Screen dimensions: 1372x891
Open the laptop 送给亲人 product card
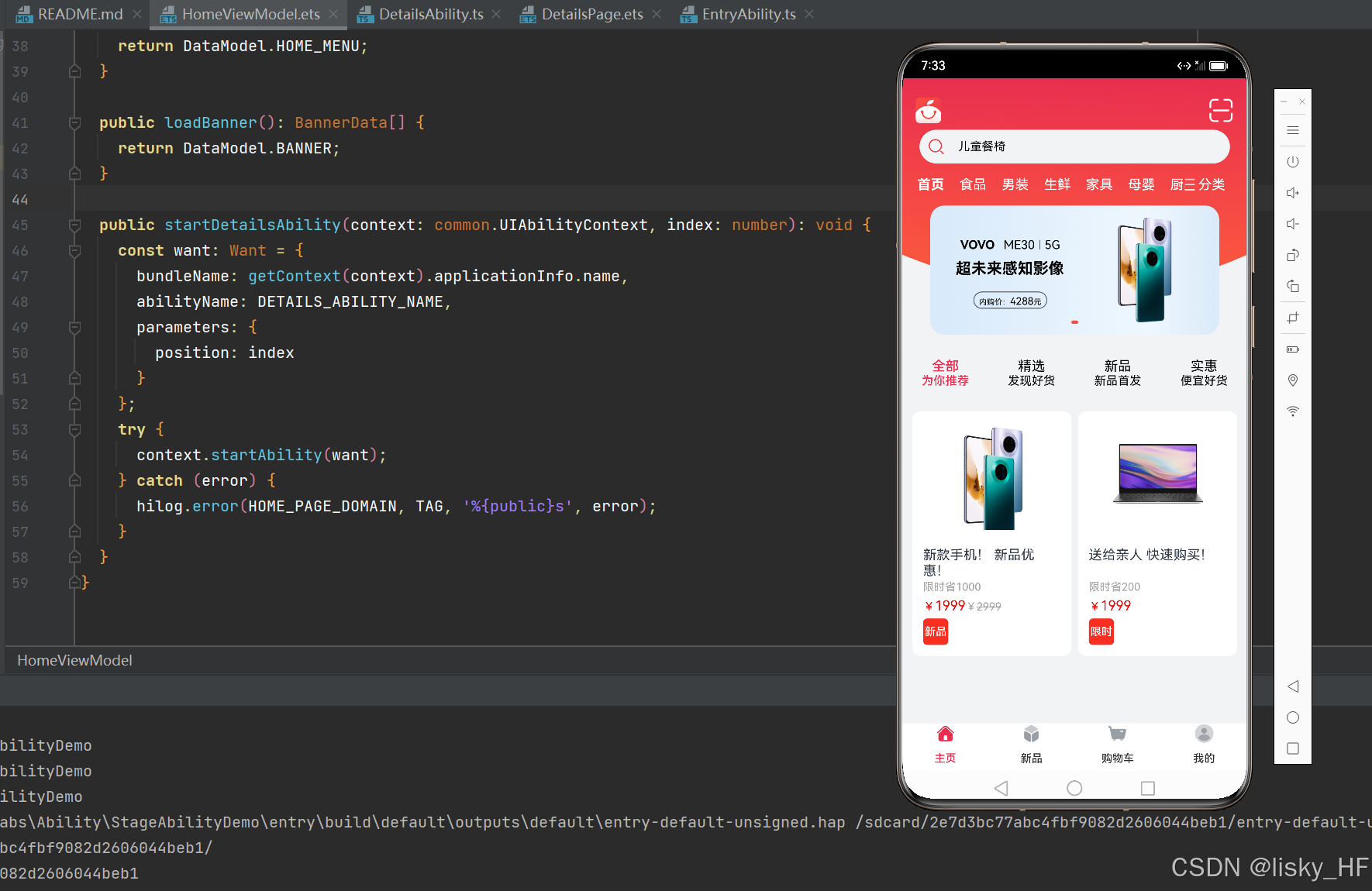pyautogui.click(x=1157, y=533)
